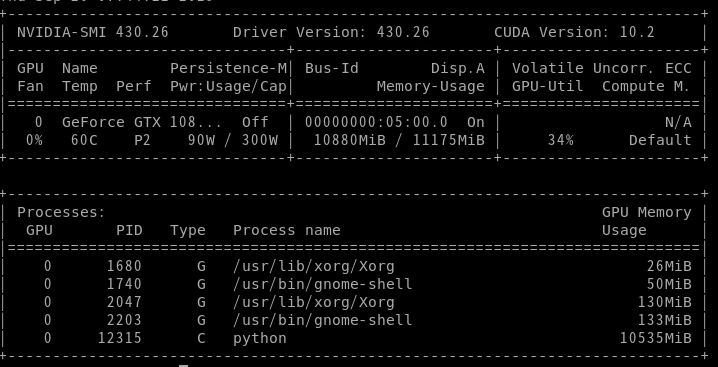The image size is (718, 367).
Task: Click the CUDA Version: 10.2 text
Action: point(574,32)
